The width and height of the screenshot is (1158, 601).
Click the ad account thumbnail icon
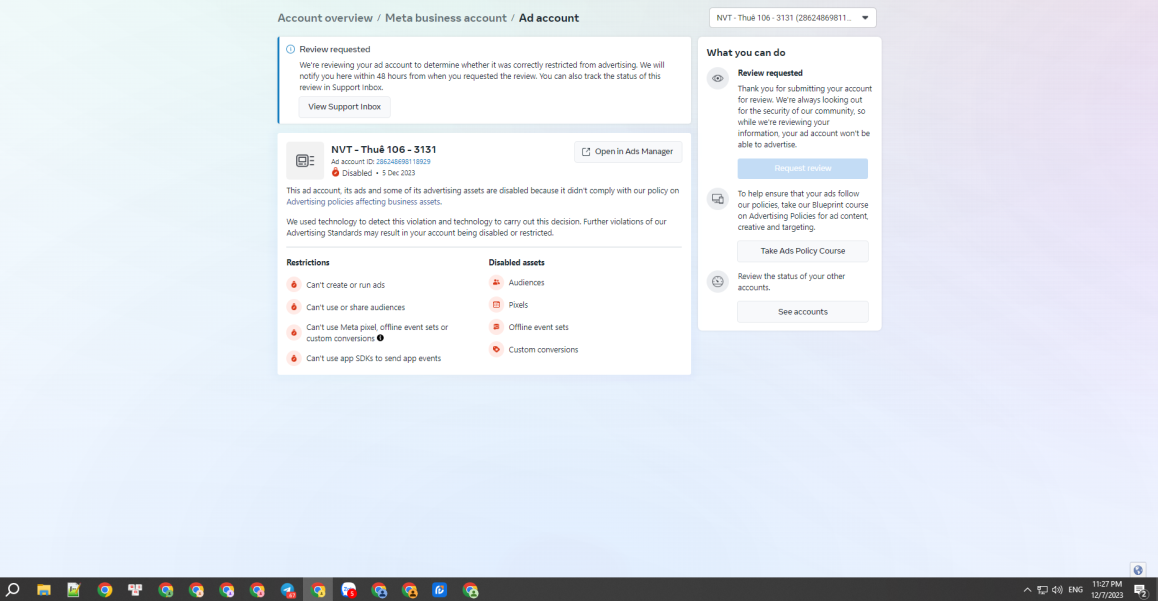305,160
